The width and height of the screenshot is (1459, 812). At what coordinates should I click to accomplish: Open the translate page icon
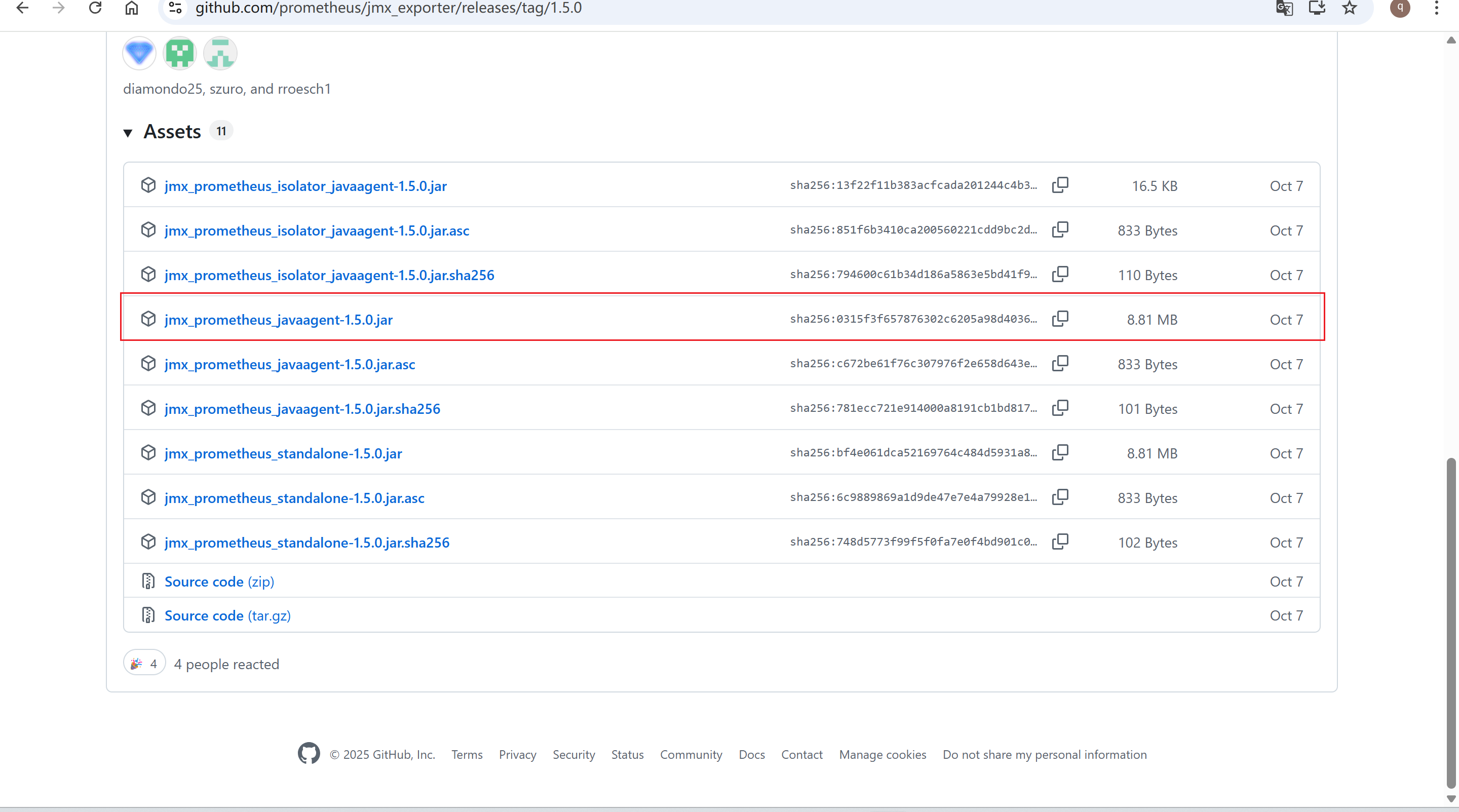1284,8
